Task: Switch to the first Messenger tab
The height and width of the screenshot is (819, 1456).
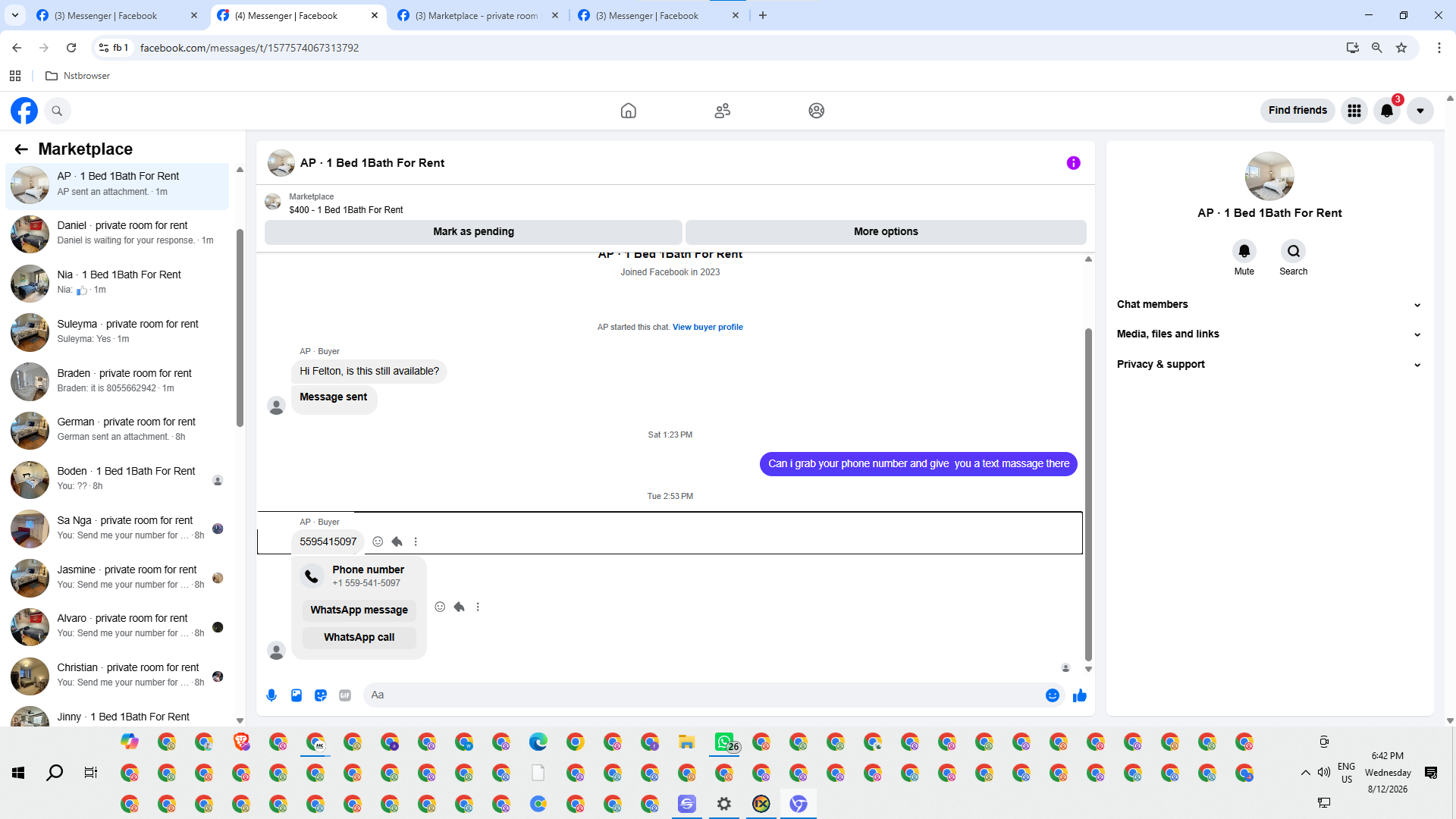Action: click(117, 15)
